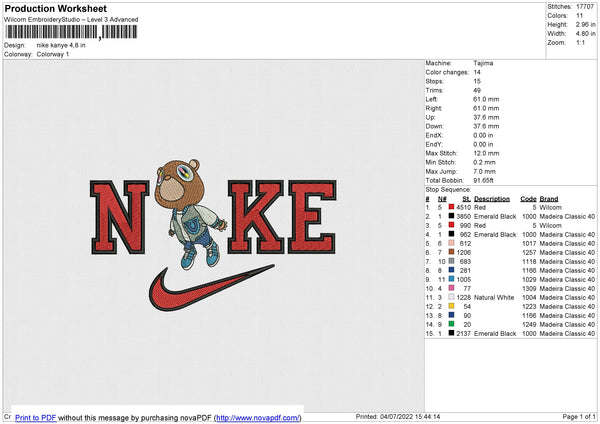Click the Print to PDF link

point(36,417)
